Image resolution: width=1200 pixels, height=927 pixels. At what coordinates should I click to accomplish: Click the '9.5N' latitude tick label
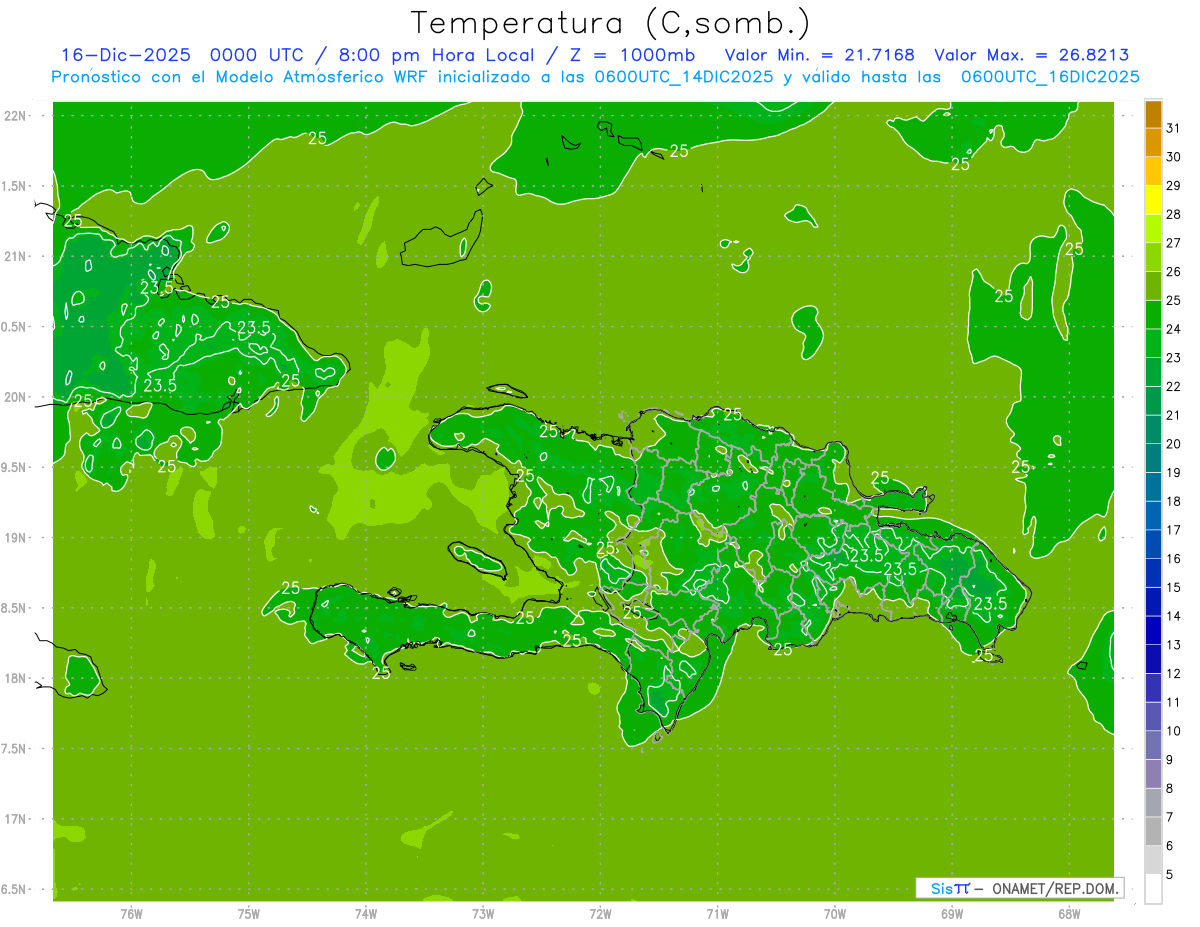[15, 467]
